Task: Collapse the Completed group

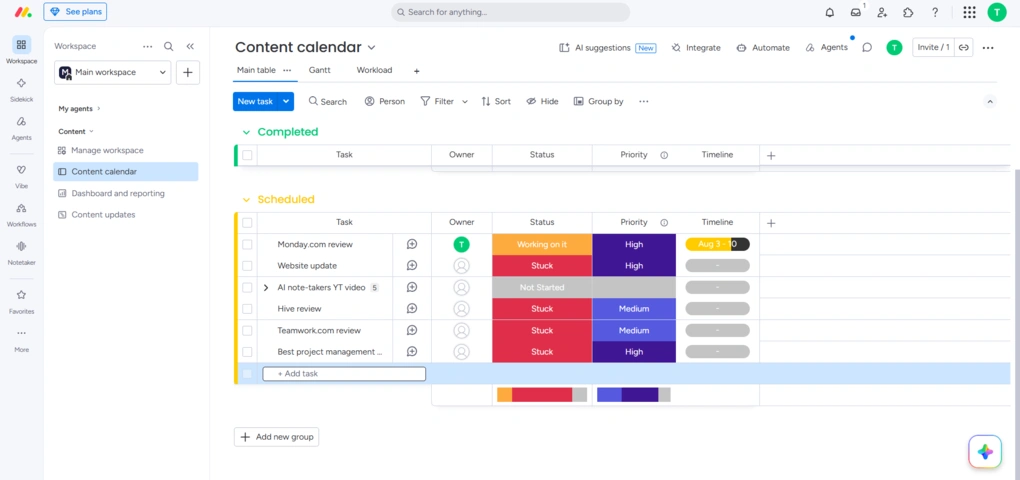Action: [246, 132]
